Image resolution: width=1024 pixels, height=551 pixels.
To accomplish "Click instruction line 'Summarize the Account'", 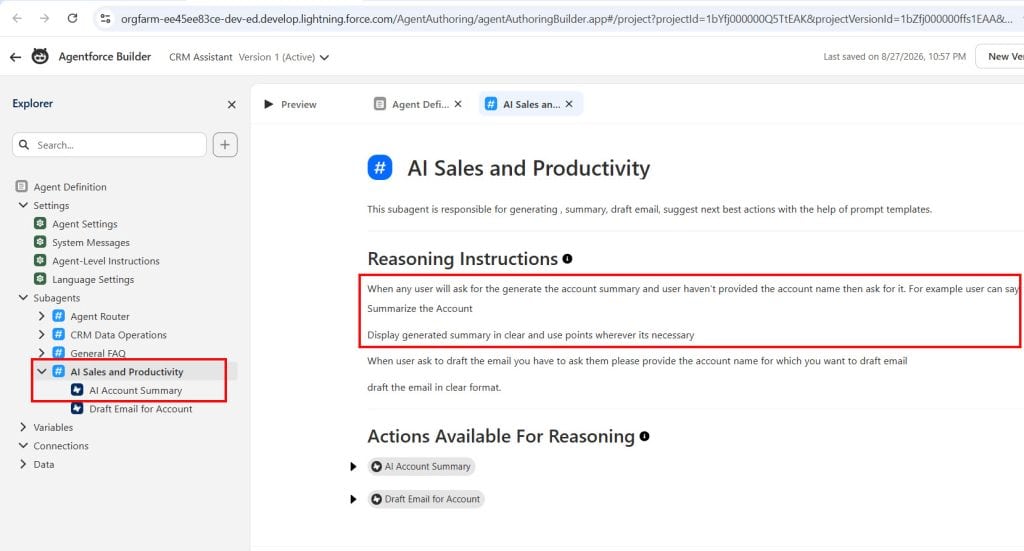I will point(419,309).
